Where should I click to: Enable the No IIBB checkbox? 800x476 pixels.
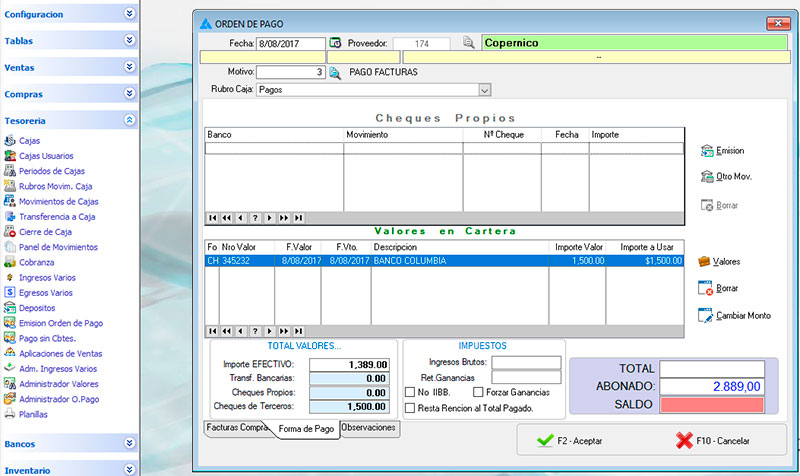pos(410,392)
